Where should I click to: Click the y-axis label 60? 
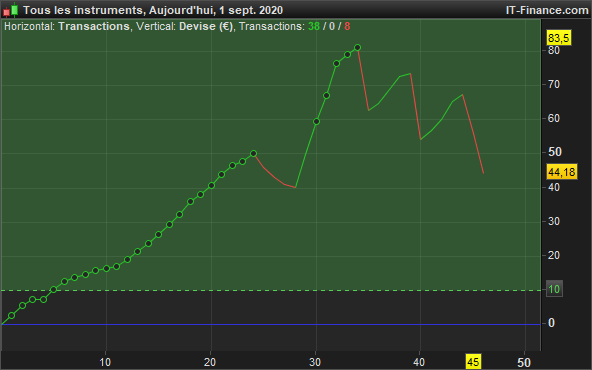(553, 119)
